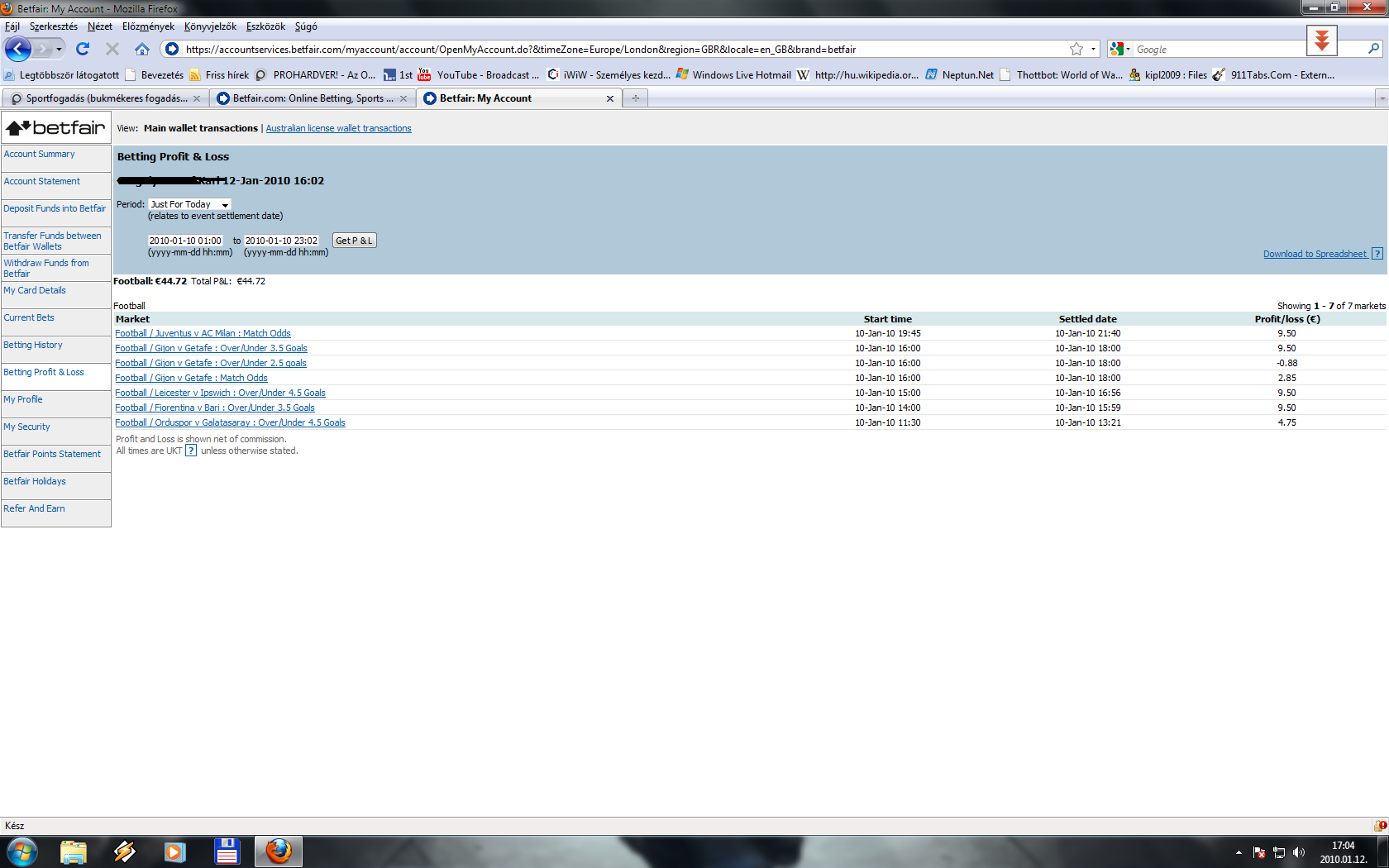Click the Stop loading button

tap(112, 49)
